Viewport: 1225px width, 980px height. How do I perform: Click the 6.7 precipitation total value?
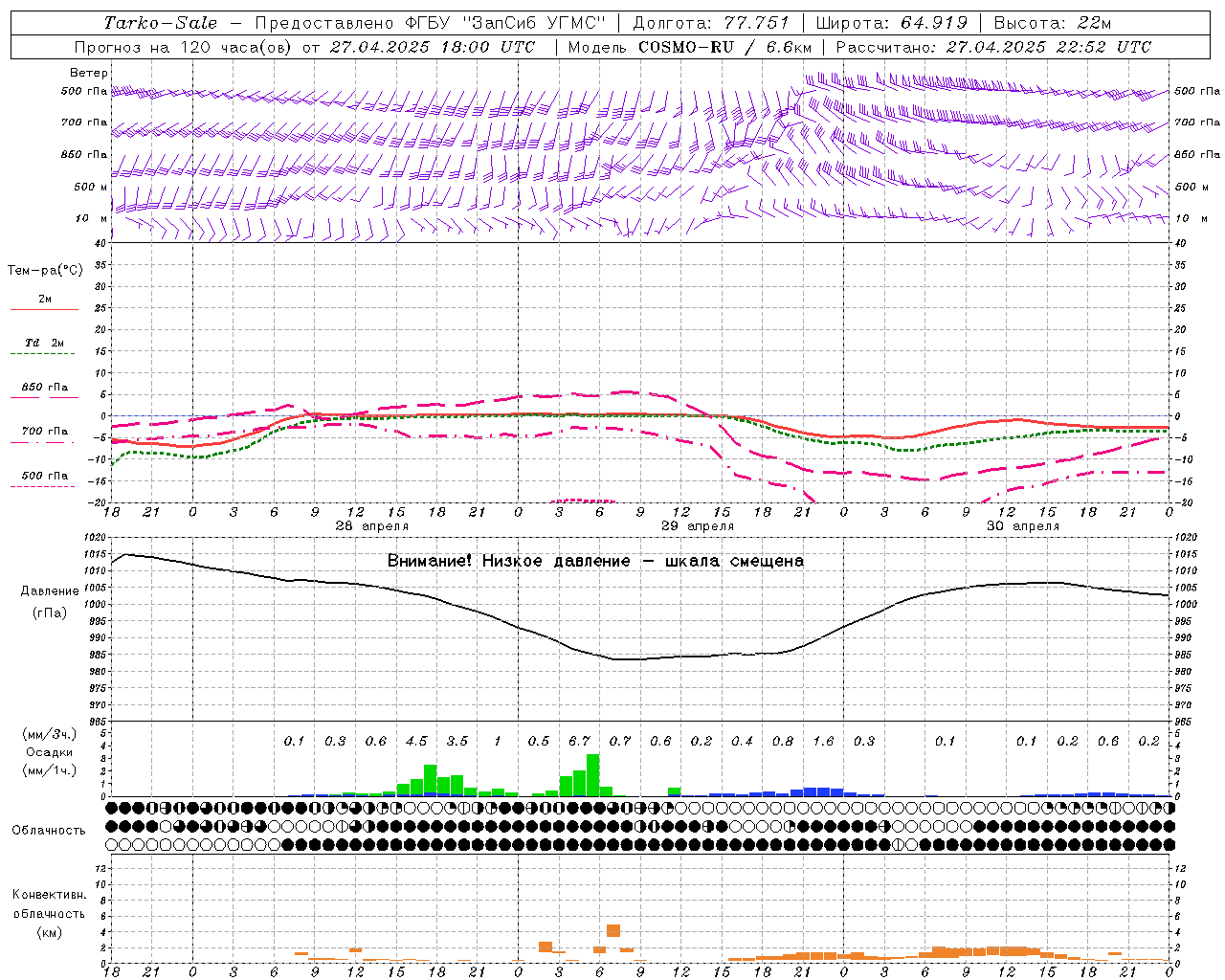[579, 741]
